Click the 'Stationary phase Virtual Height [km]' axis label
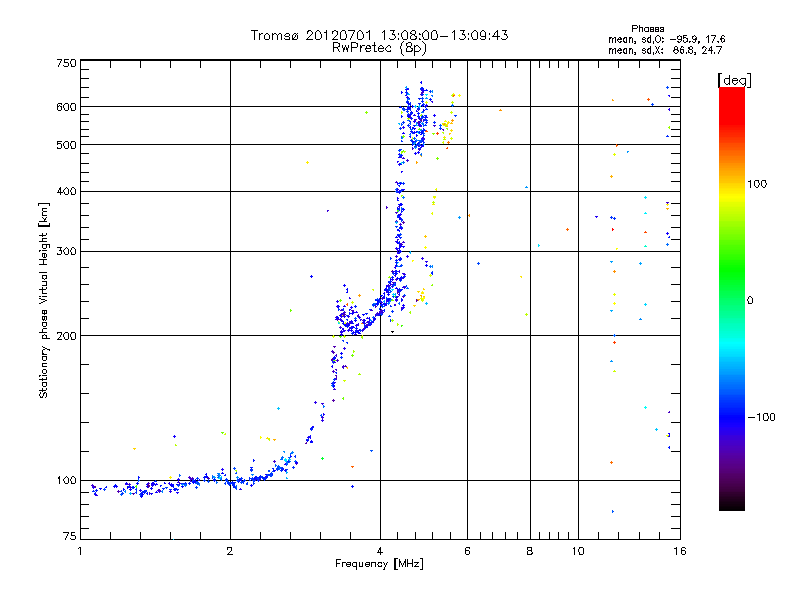Image resolution: width=800 pixels, height=600 pixels. [x=44, y=301]
